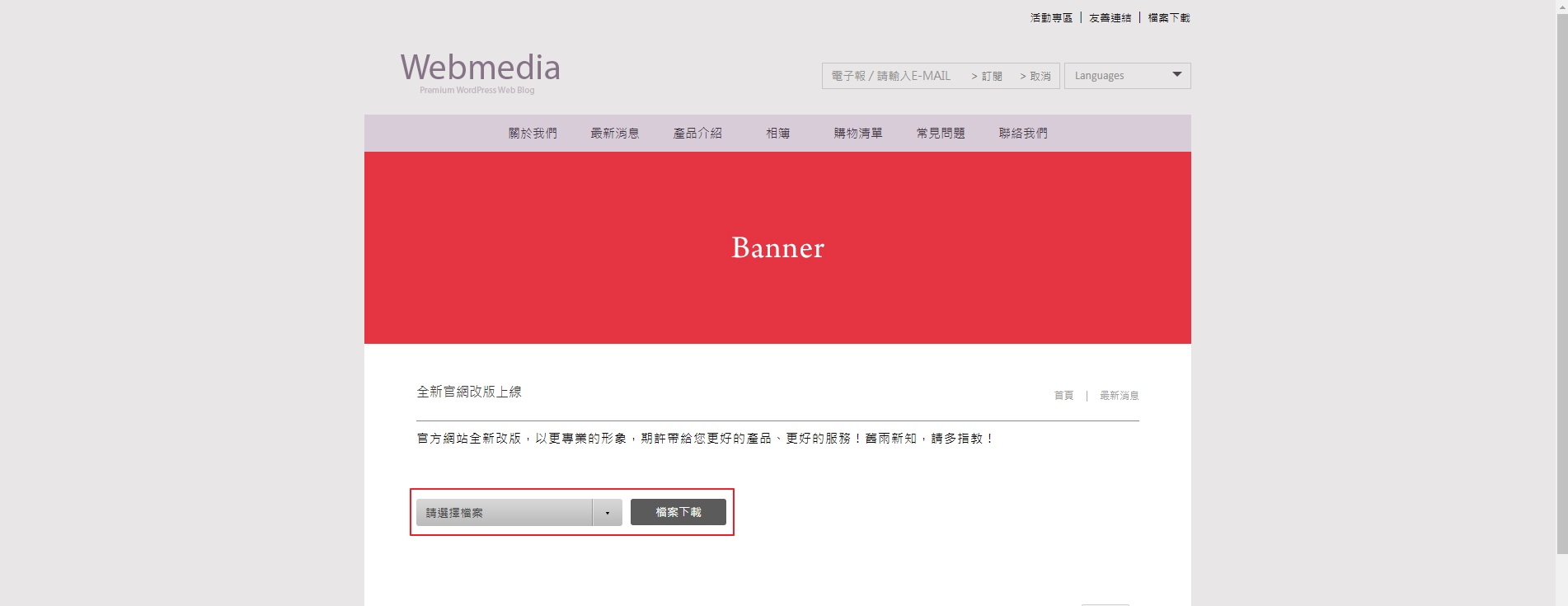Click the red Banner image
This screenshot has width=1568, height=606.
point(777,247)
